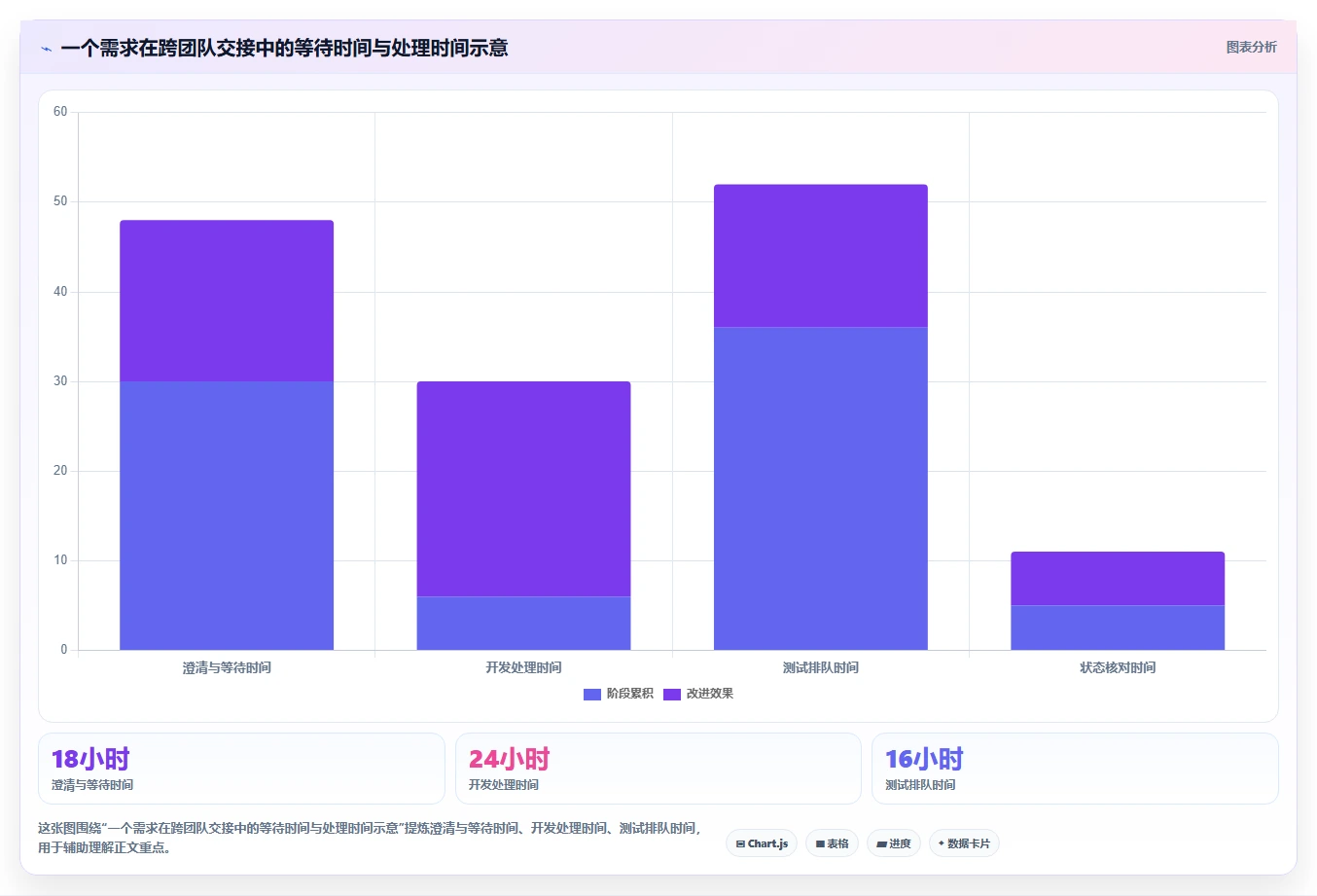The image size is (1317, 896).
Task: Open the 16小时 测试排队时间 data card
Action: [x=1075, y=769]
